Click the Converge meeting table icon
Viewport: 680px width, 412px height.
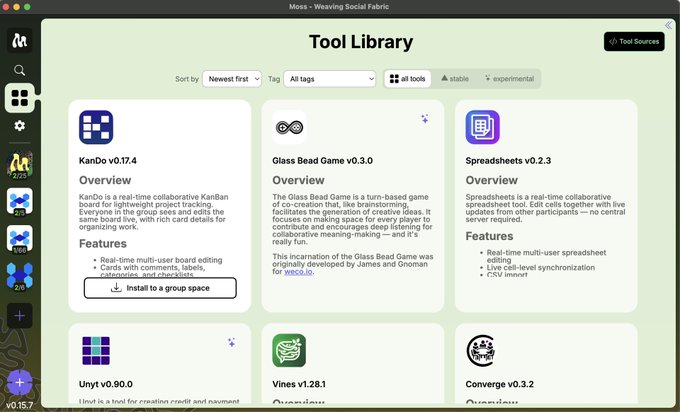point(481,350)
